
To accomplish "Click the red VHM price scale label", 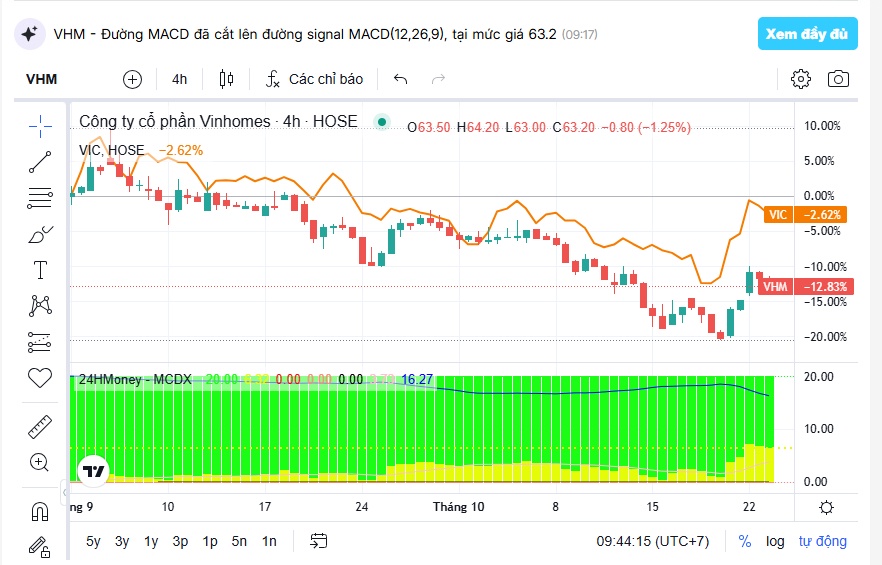I will (806, 286).
